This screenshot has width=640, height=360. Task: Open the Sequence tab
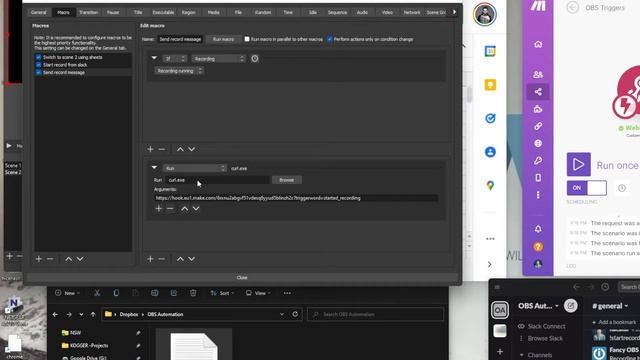point(337,13)
